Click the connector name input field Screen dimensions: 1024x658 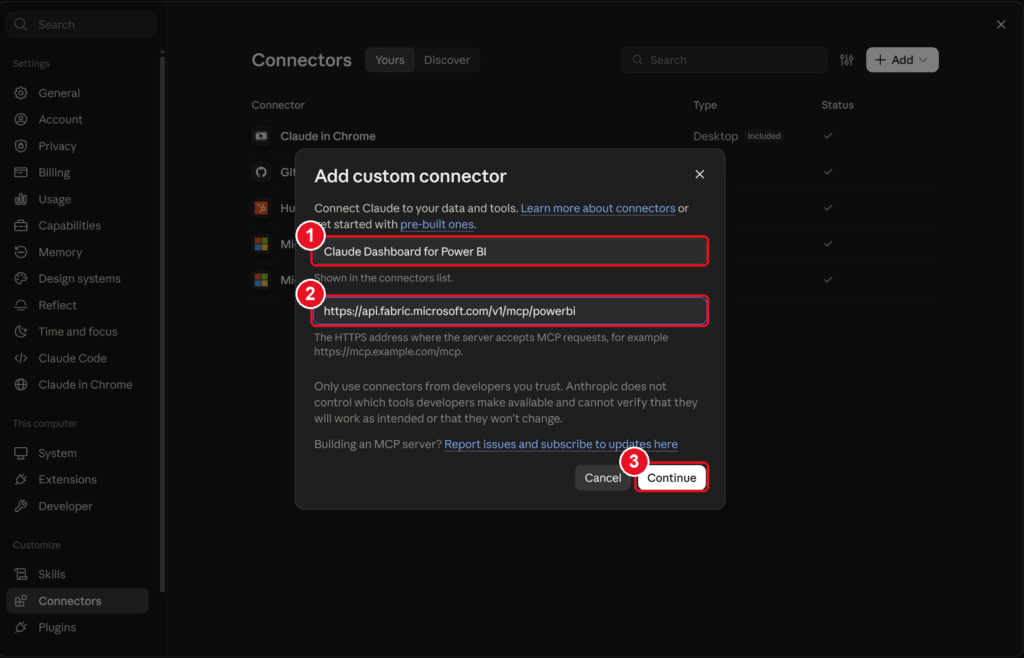[x=510, y=251]
